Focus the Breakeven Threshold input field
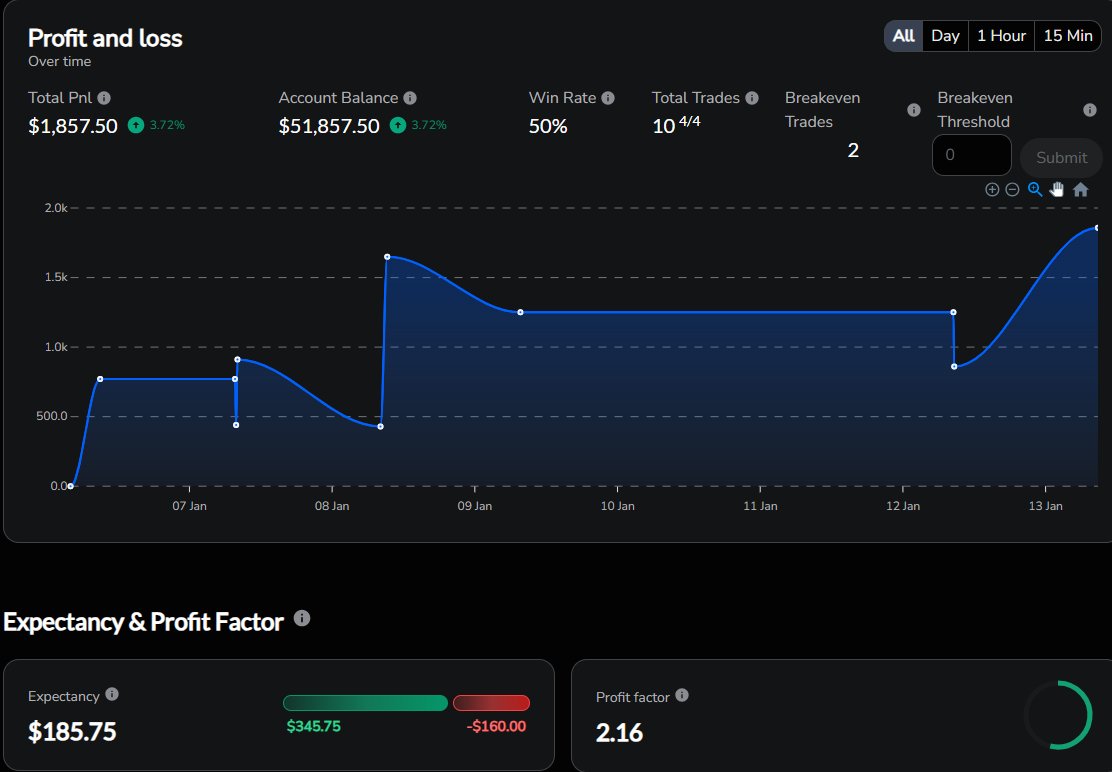 click(x=972, y=155)
